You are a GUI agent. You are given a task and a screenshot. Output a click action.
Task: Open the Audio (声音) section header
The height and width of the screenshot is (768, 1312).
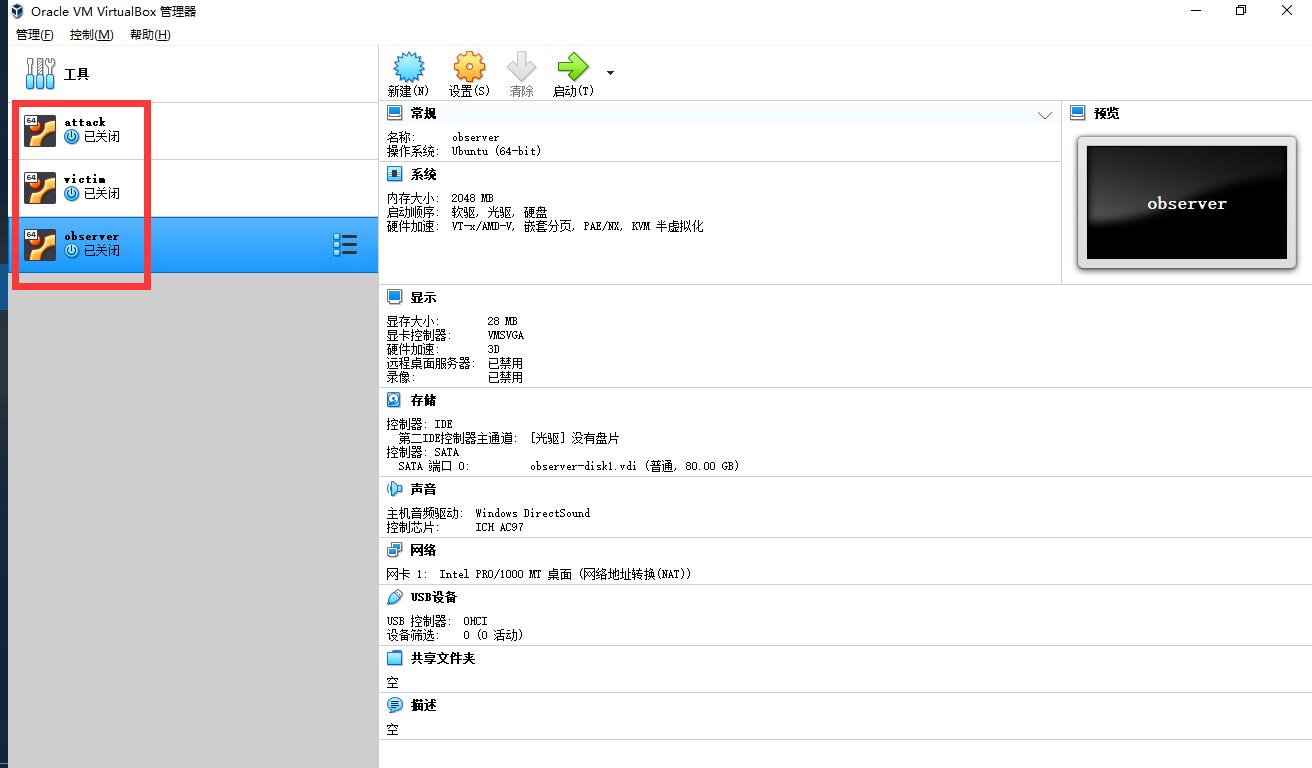[423, 490]
